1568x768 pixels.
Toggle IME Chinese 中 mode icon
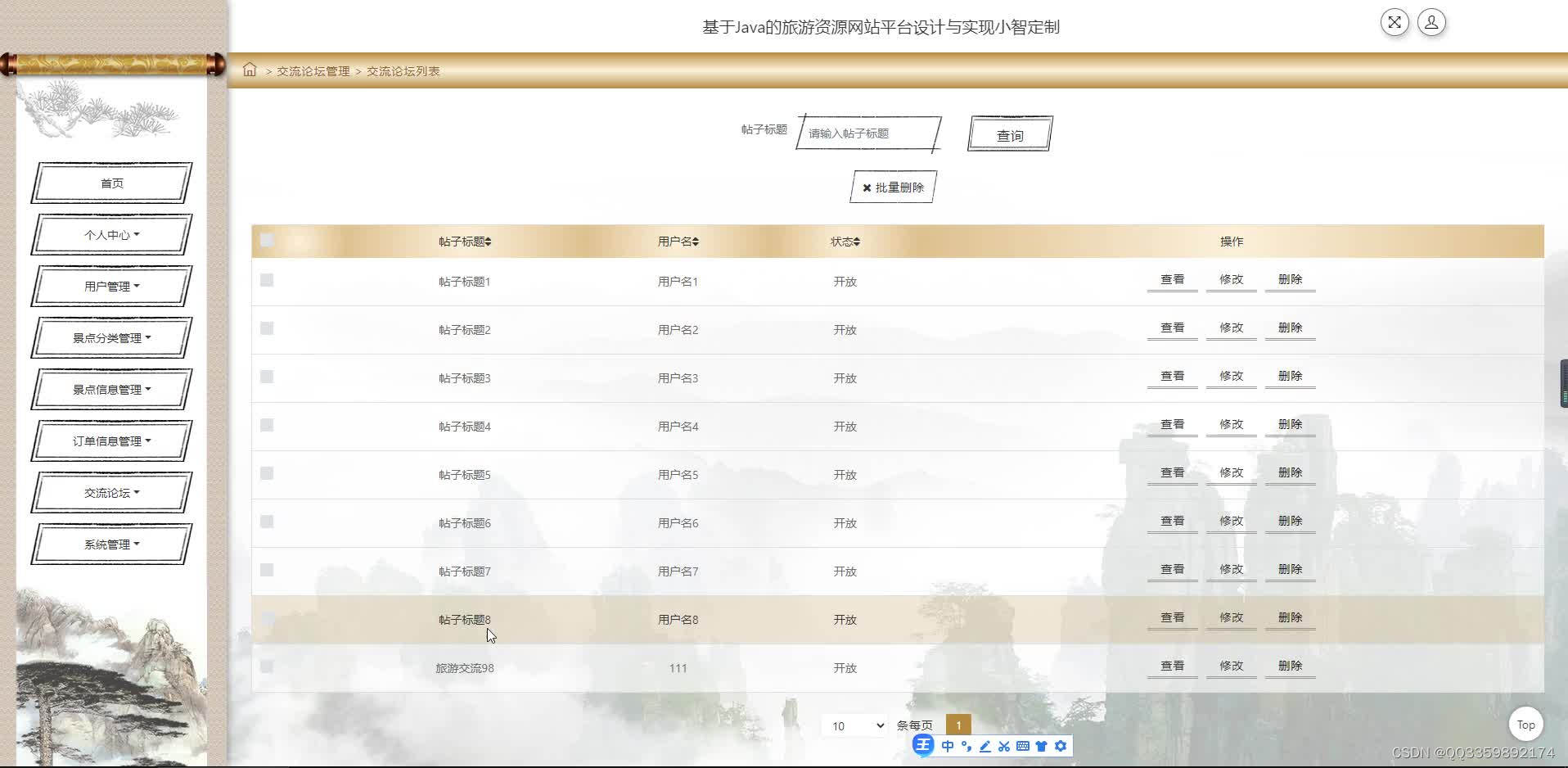pyautogui.click(x=948, y=746)
